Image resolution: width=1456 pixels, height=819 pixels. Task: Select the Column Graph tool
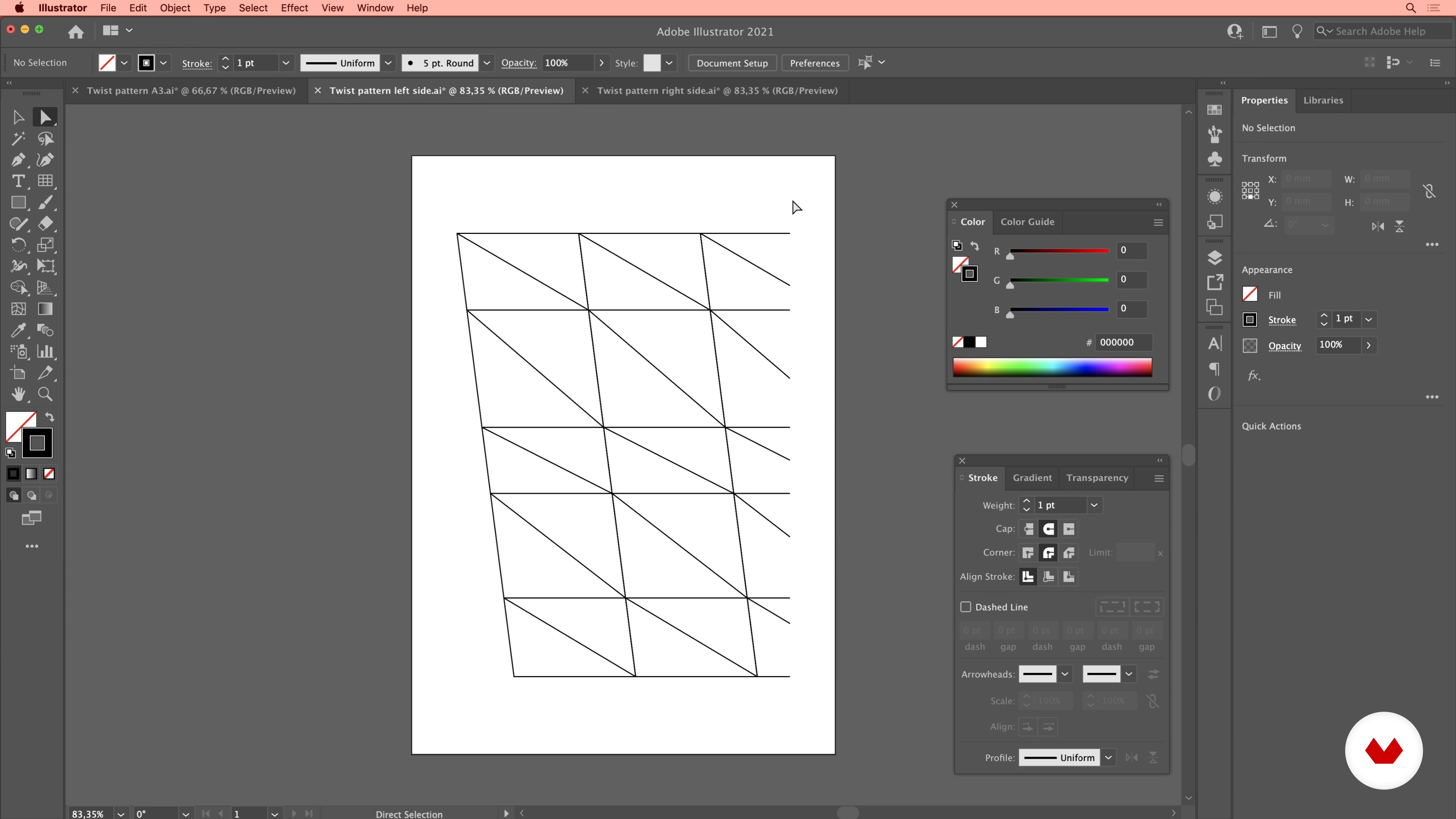click(x=45, y=351)
